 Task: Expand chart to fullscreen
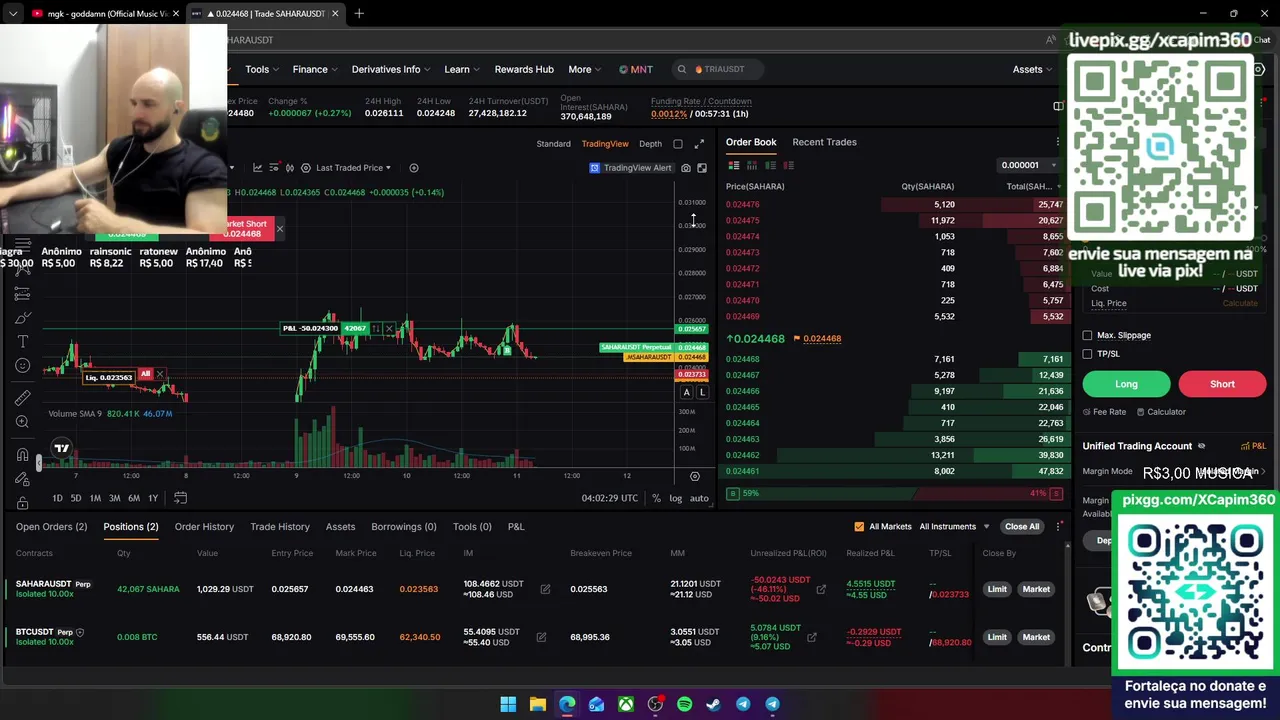[699, 144]
